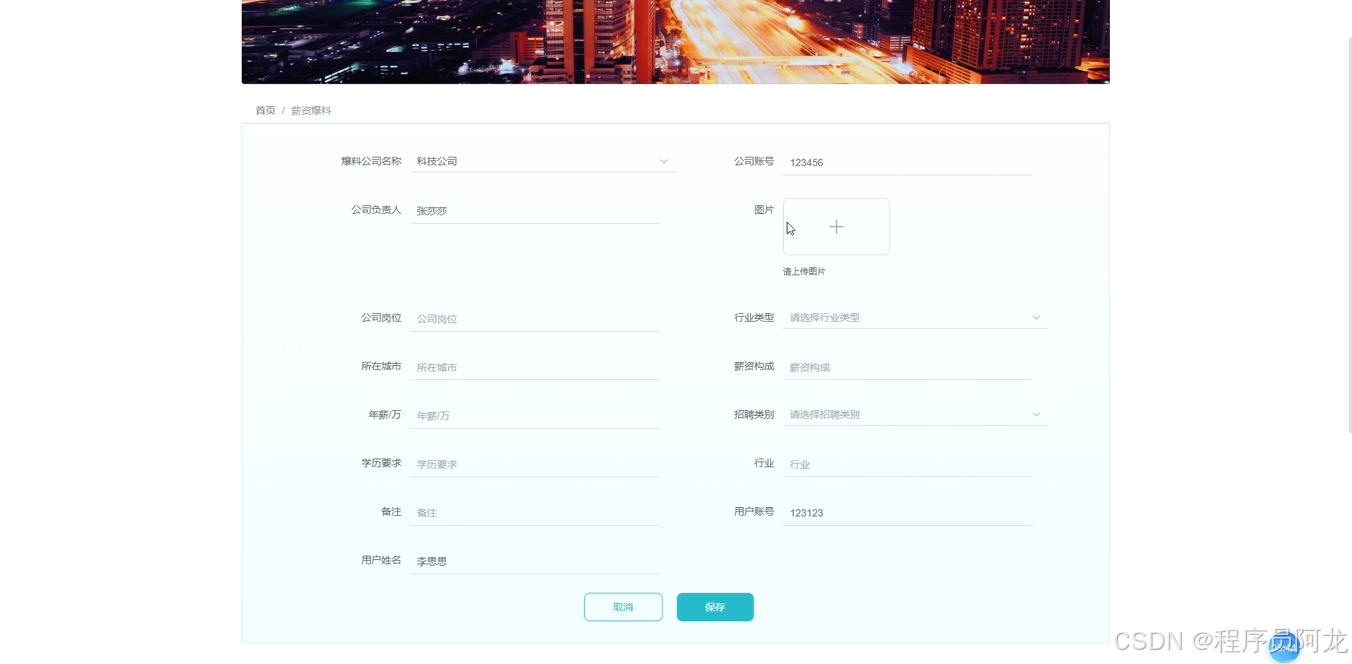
Task: Select the 薪资爆料 breadcrumb item
Action: pyautogui.click(x=311, y=110)
